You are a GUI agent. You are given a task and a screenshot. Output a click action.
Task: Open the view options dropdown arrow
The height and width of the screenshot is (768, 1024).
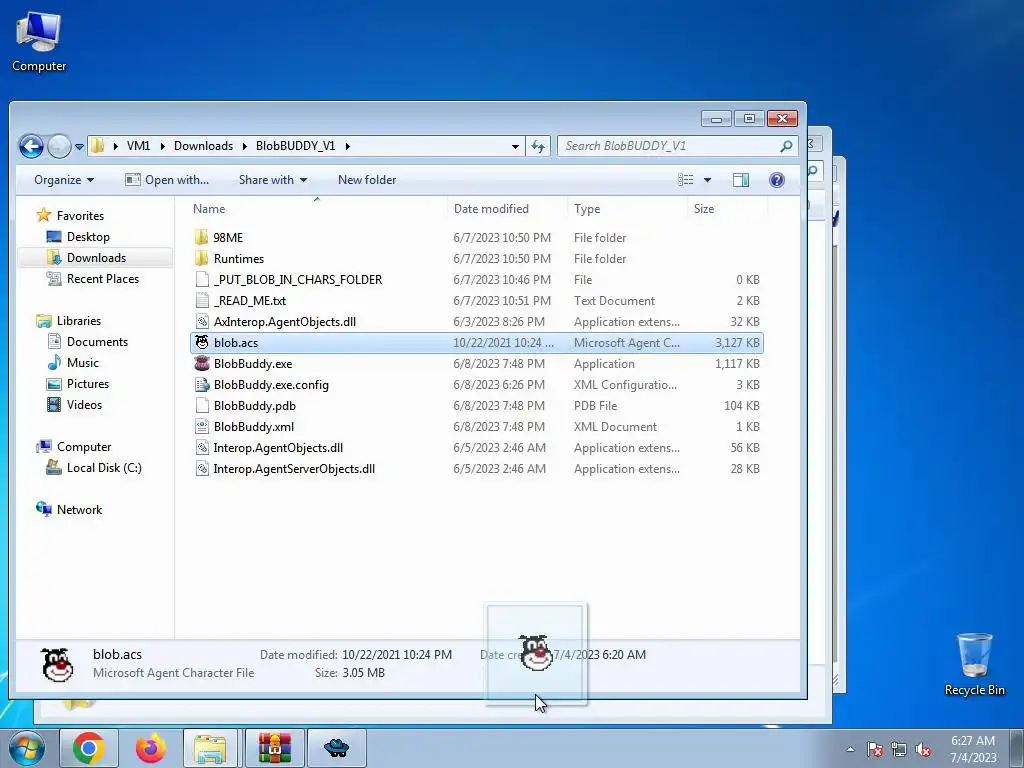[707, 180]
